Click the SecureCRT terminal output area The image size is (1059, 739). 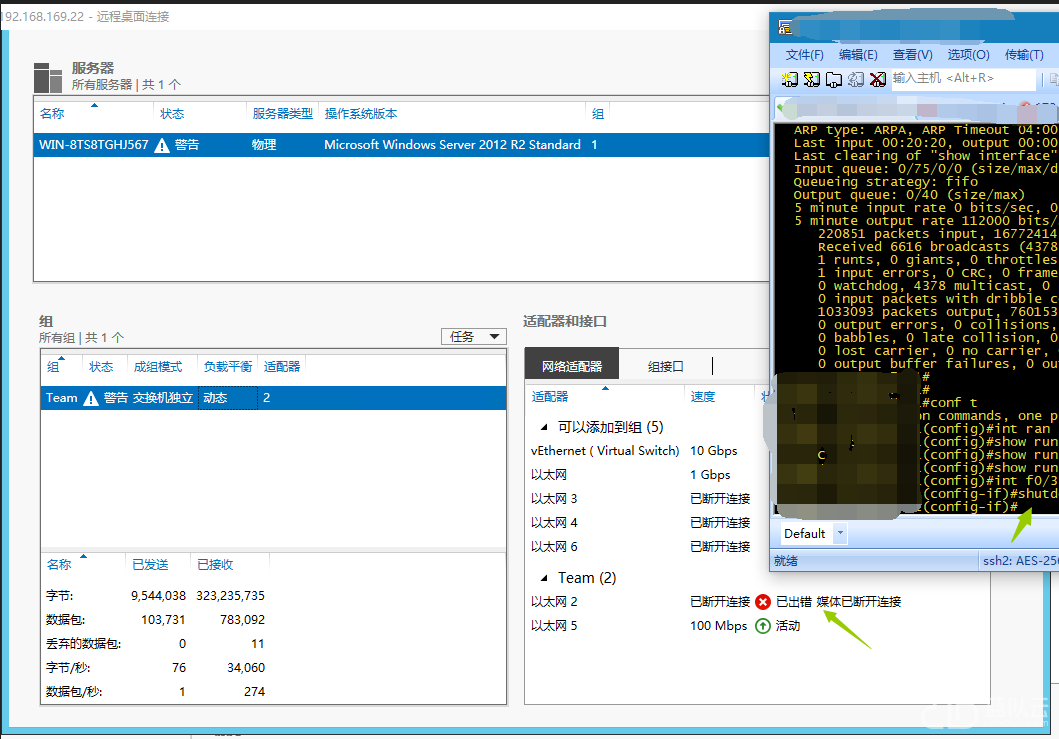916,317
